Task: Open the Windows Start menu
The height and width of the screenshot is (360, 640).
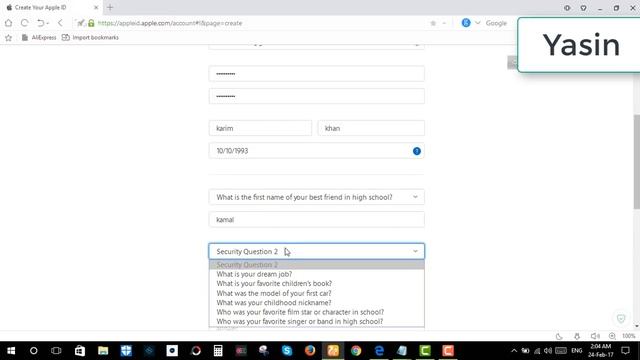Action: click(x=11, y=351)
